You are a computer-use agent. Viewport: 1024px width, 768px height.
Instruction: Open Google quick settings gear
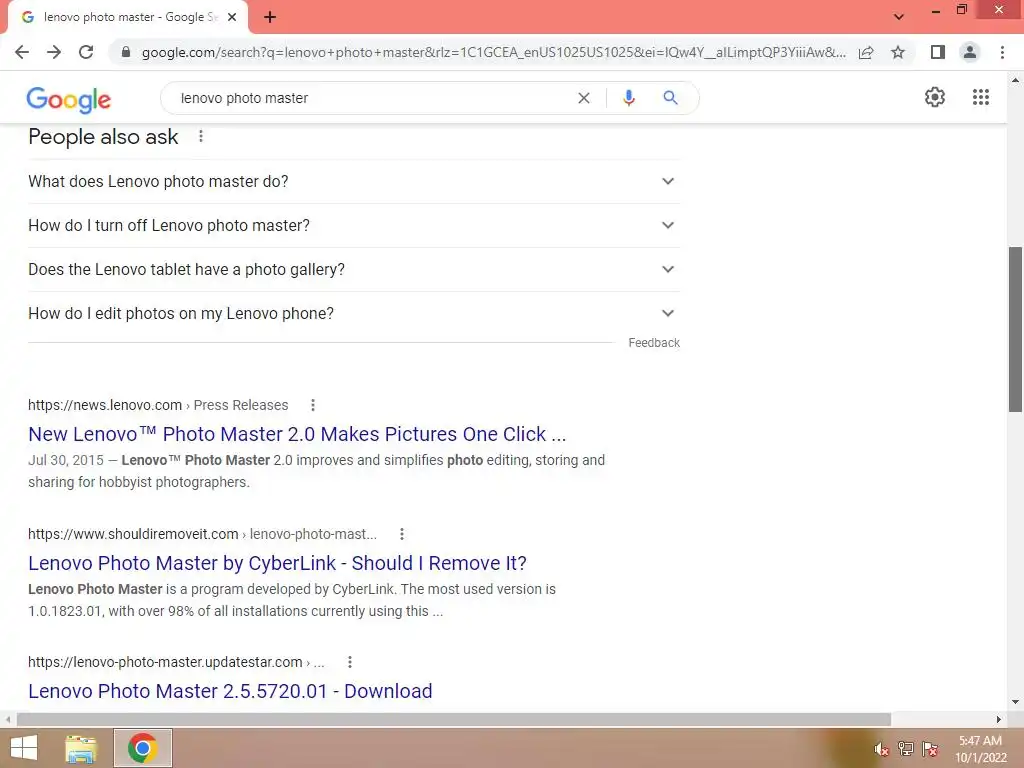(x=935, y=97)
